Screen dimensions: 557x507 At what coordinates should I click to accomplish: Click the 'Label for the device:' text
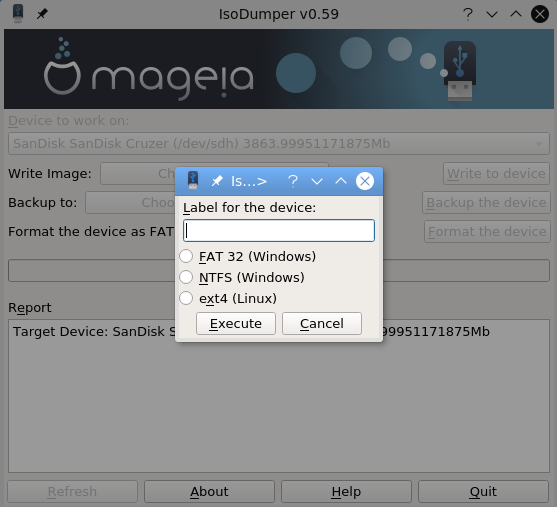pos(249,207)
